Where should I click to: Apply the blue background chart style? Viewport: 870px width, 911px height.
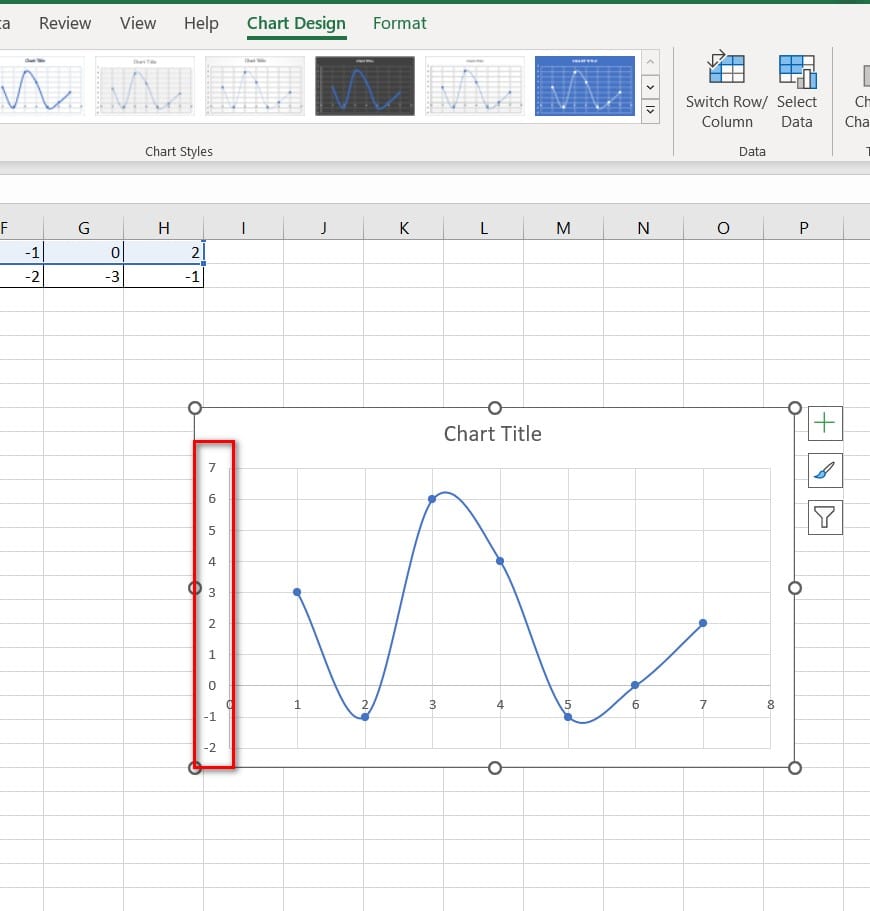[584, 86]
